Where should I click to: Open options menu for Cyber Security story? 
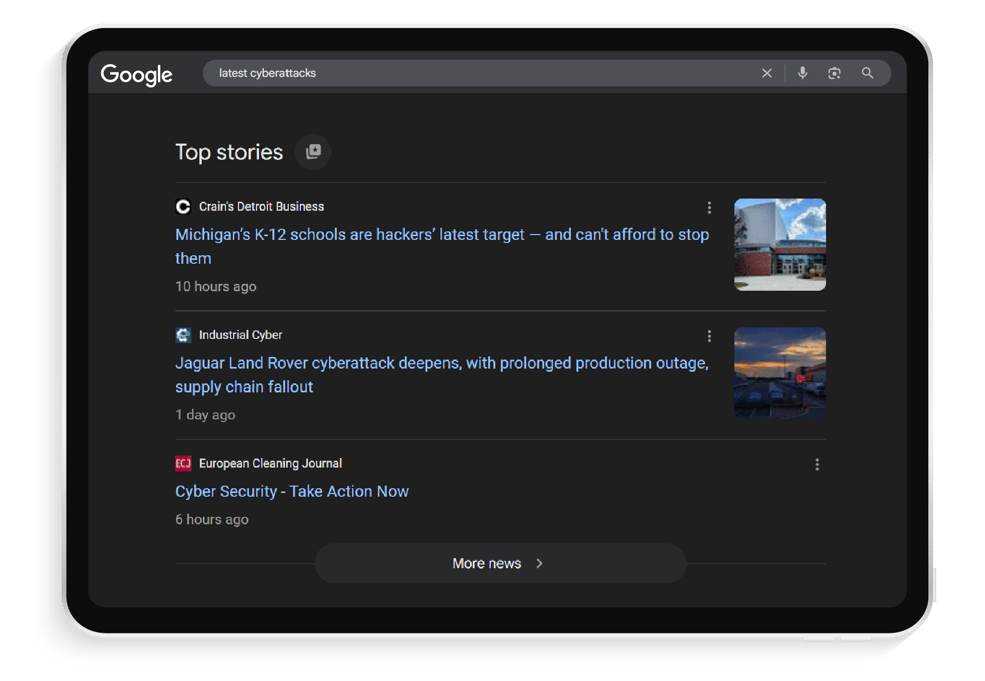pos(817,464)
